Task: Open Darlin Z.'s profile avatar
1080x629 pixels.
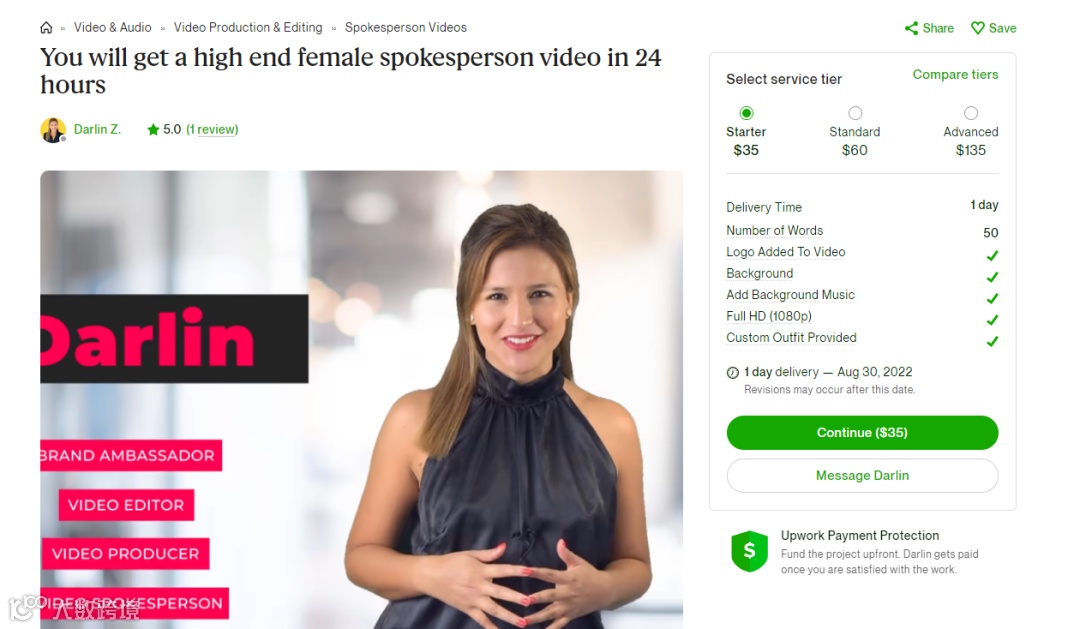Action: click(x=53, y=130)
